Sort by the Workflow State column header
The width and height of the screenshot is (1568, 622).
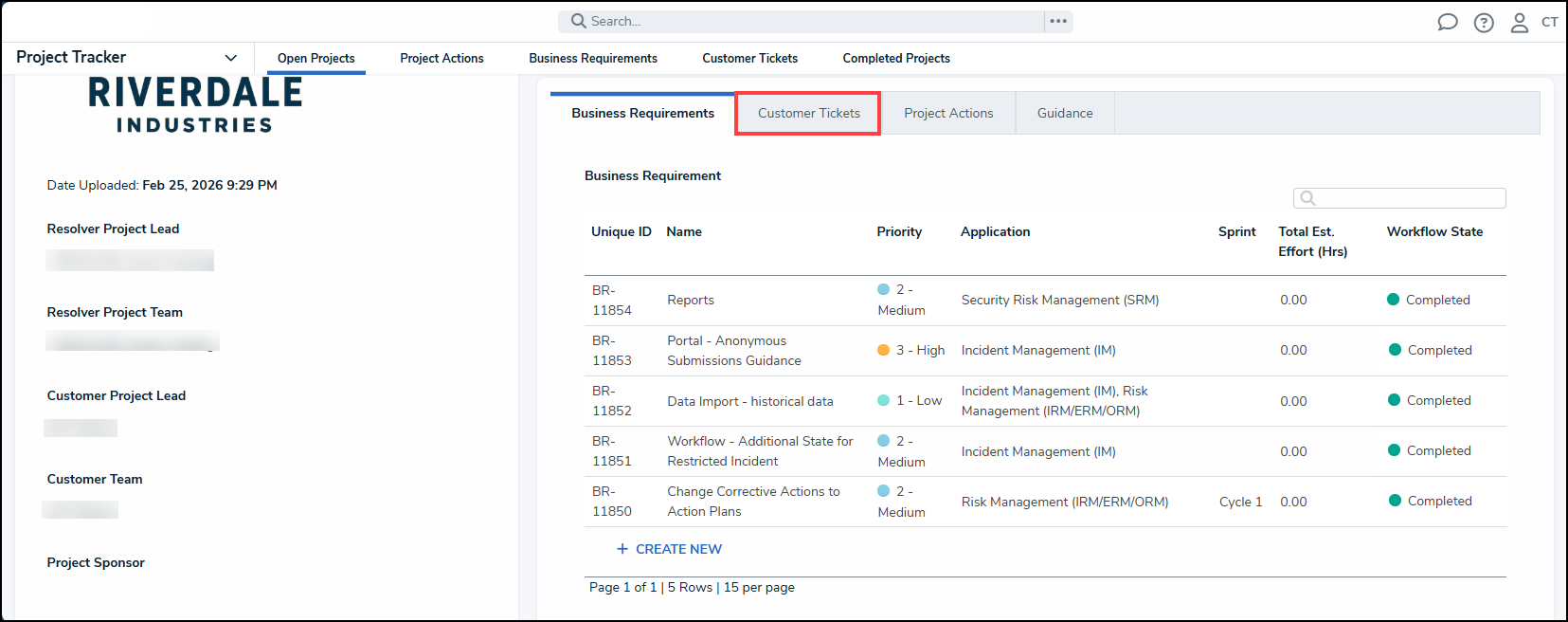click(1434, 231)
